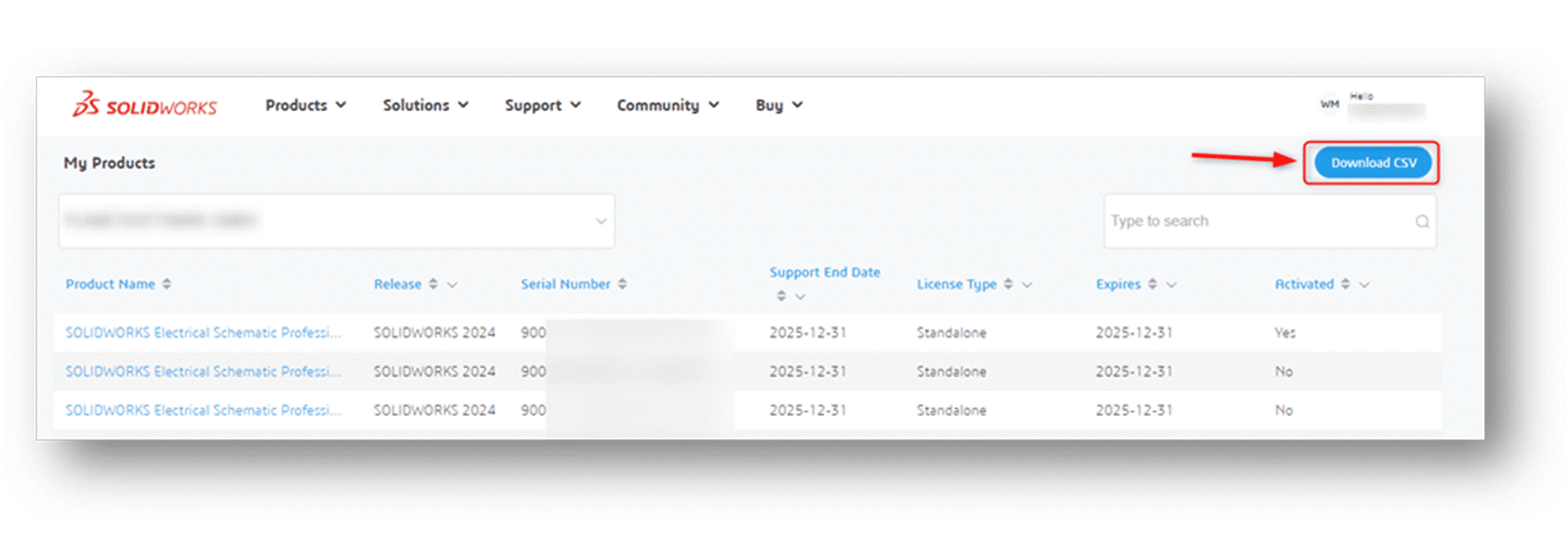Sort the Release column using arrows
1568x553 pixels.
coord(434,283)
